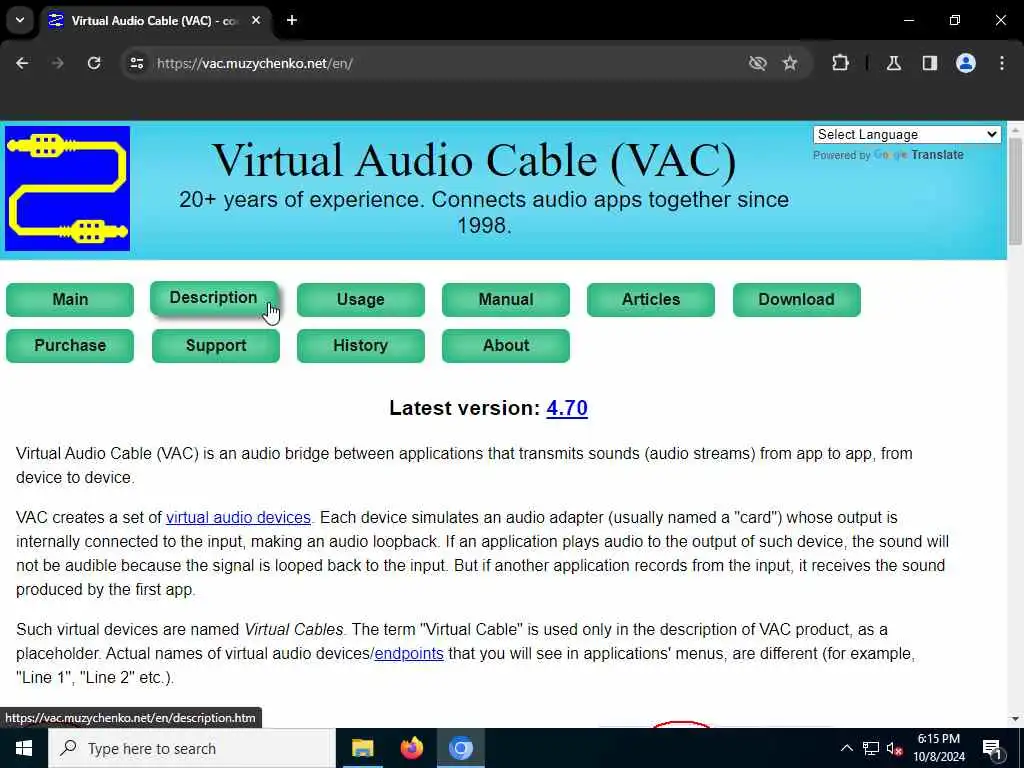1024x768 pixels.
Task: Open the notification center icon
Action: point(992,748)
